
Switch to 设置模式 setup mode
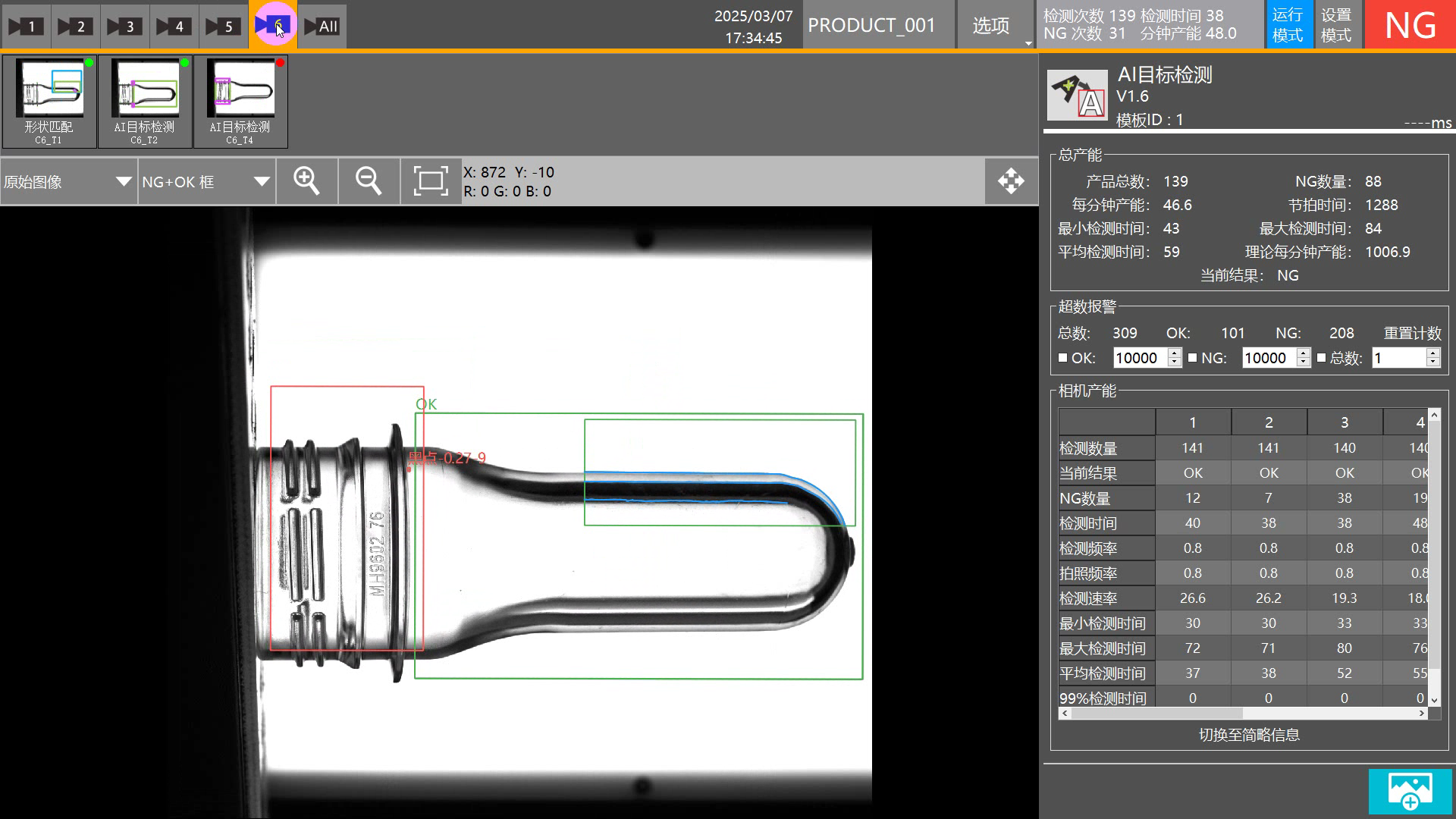[1336, 25]
